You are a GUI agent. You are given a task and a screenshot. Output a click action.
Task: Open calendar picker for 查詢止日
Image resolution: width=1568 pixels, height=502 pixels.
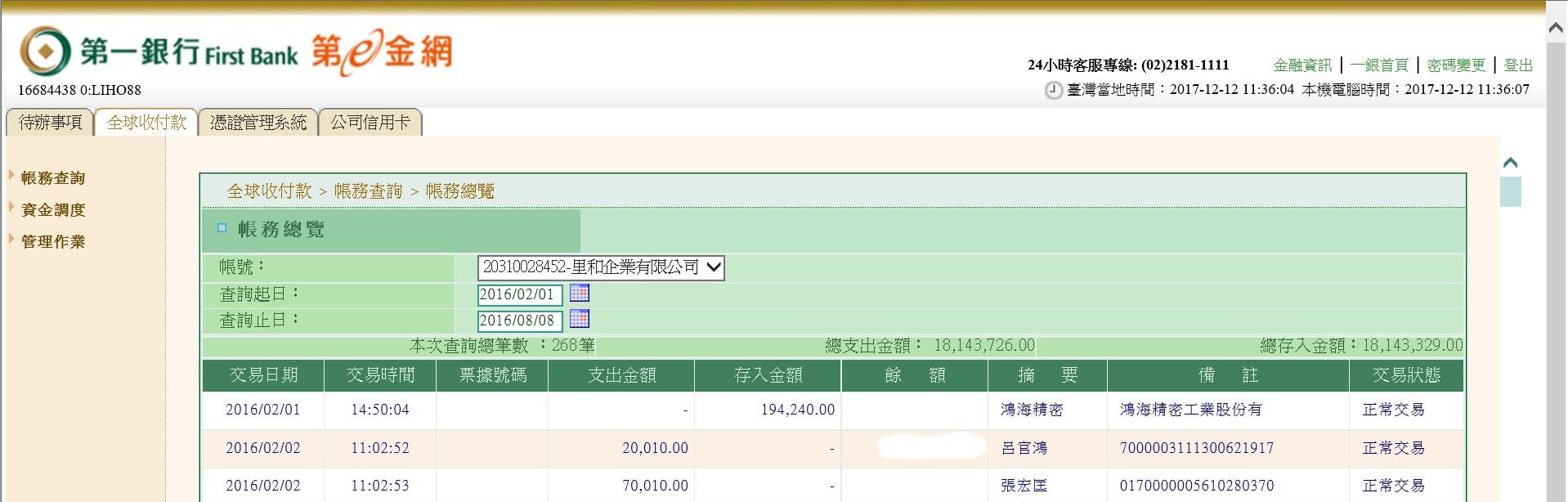(579, 319)
